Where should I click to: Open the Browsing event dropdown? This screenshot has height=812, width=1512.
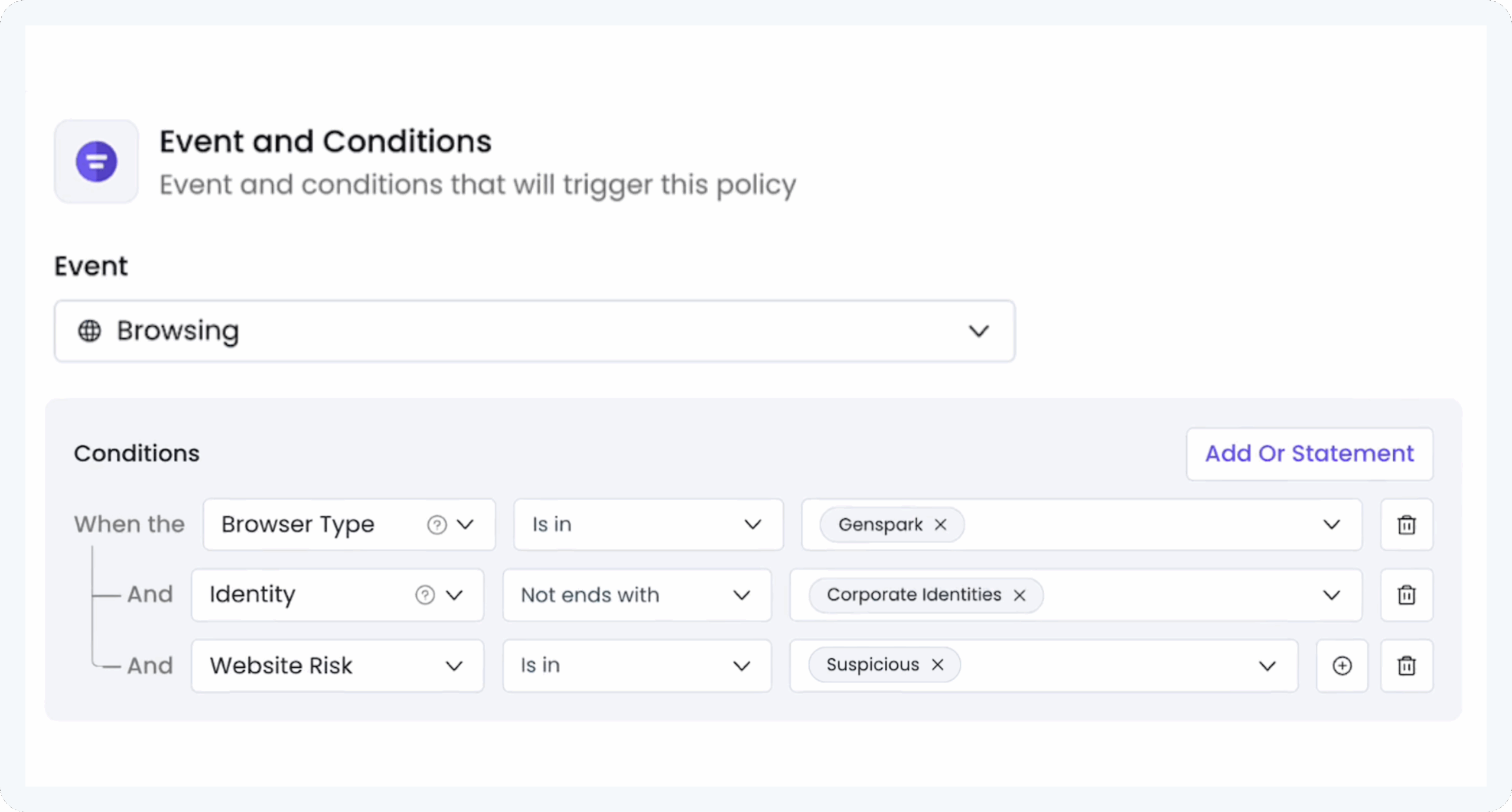(979, 331)
